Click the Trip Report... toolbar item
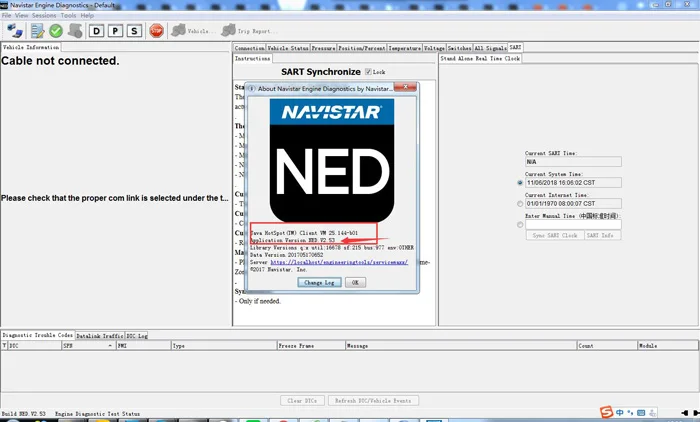Image resolution: width=700 pixels, height=422 pixels. [x=249, y=31]
